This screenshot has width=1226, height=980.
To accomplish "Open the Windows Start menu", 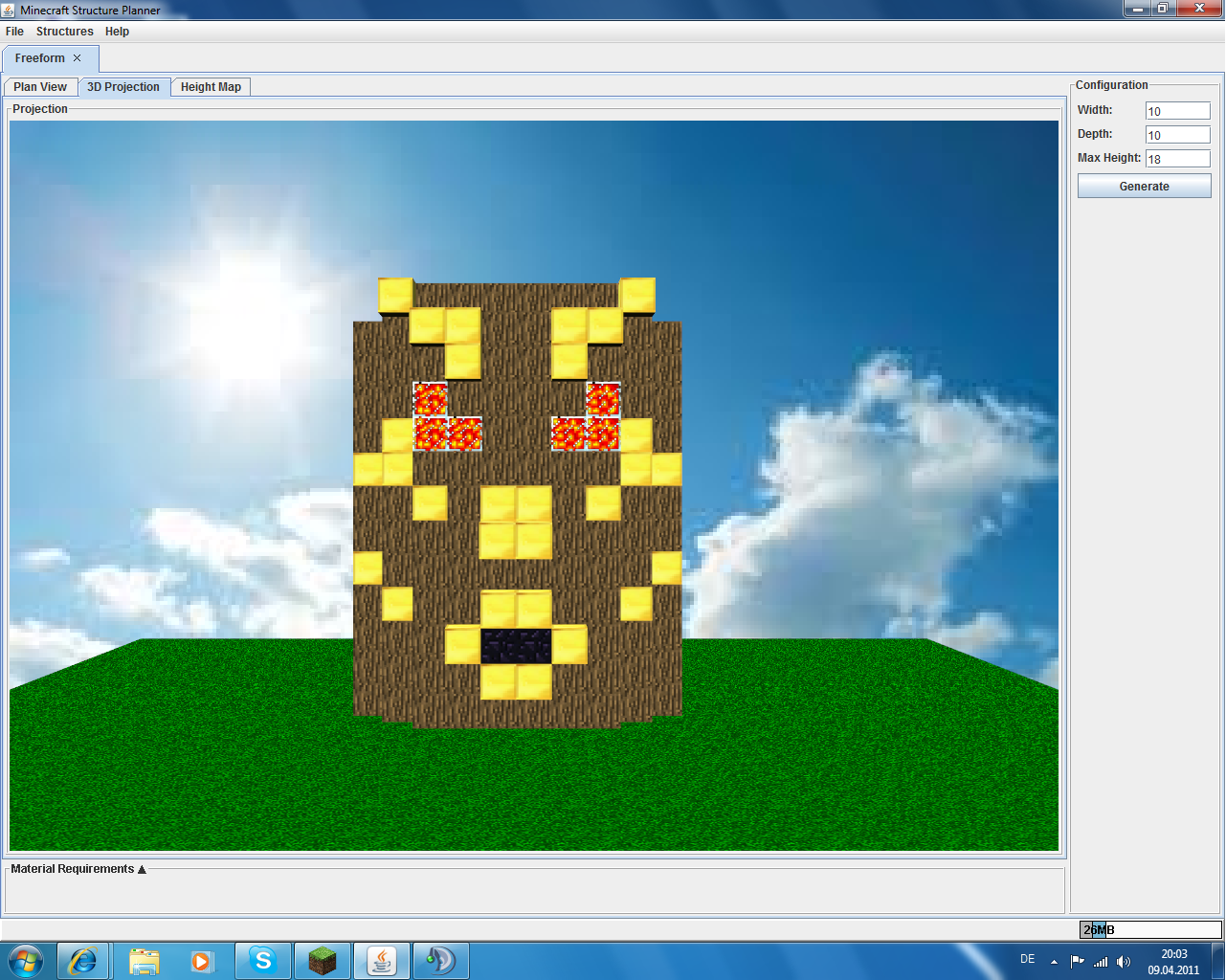I will coord(25,960).
